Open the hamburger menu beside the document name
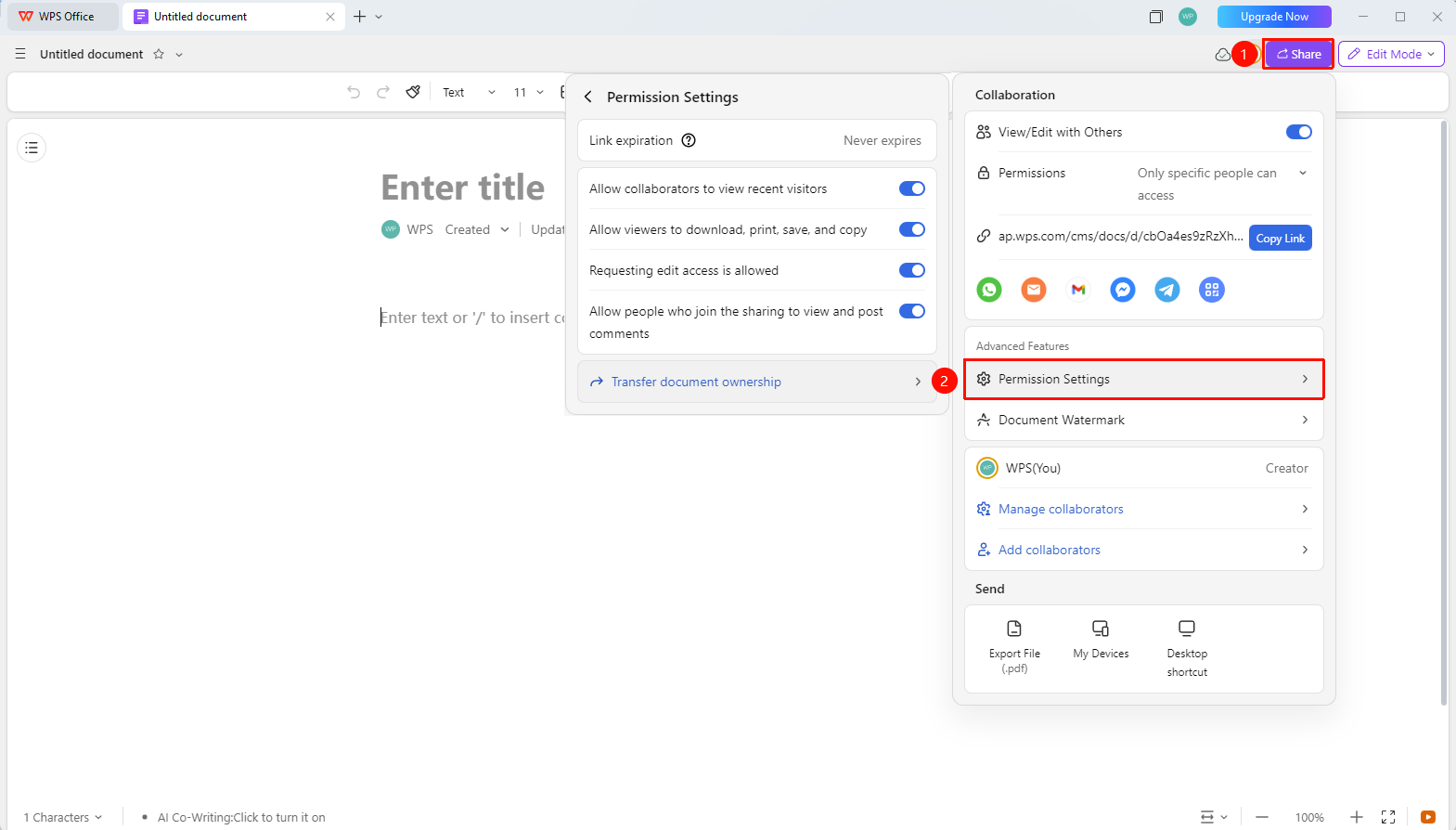The width and height of the screenshot is (1456, 830). (x=20, y=54)
